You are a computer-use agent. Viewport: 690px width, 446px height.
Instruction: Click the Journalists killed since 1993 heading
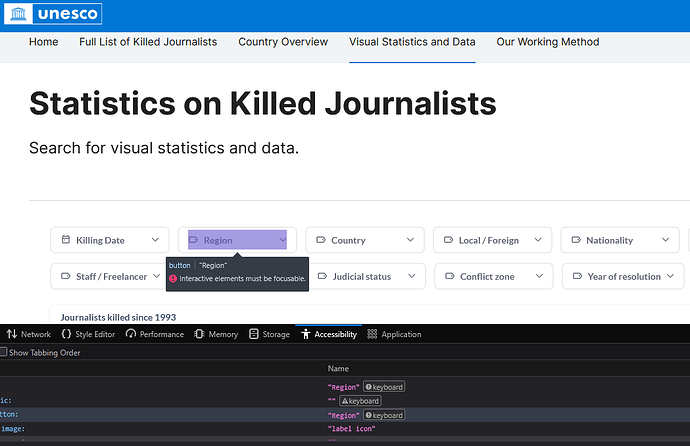click(x=118, y=317)
